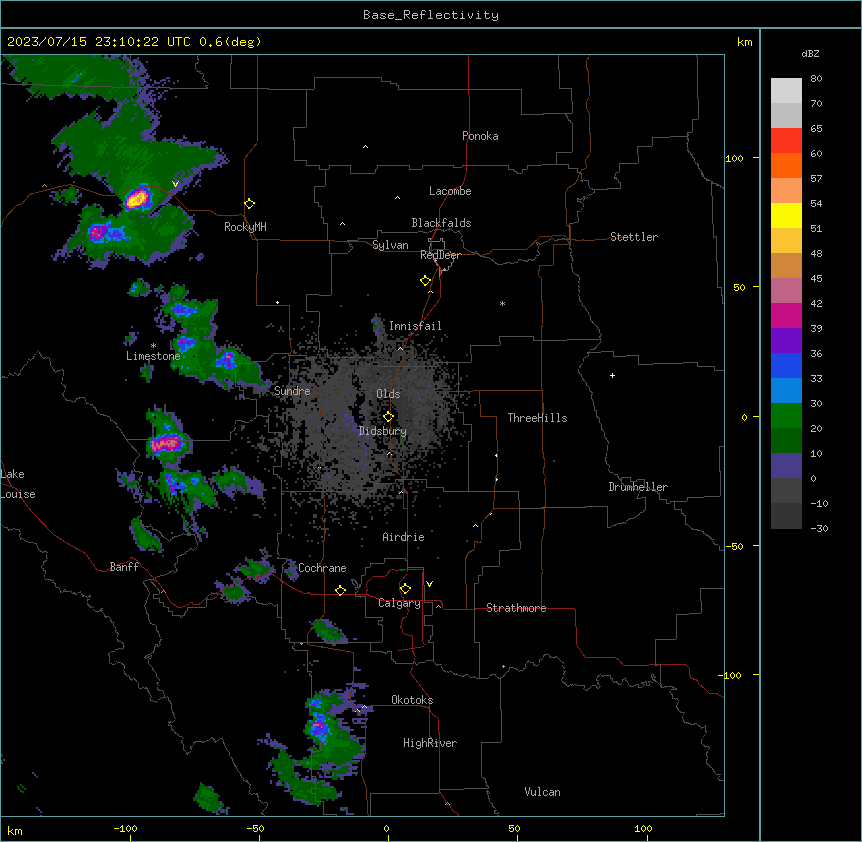Click the yellow diamond marker above Calgary label

(405, 589)
